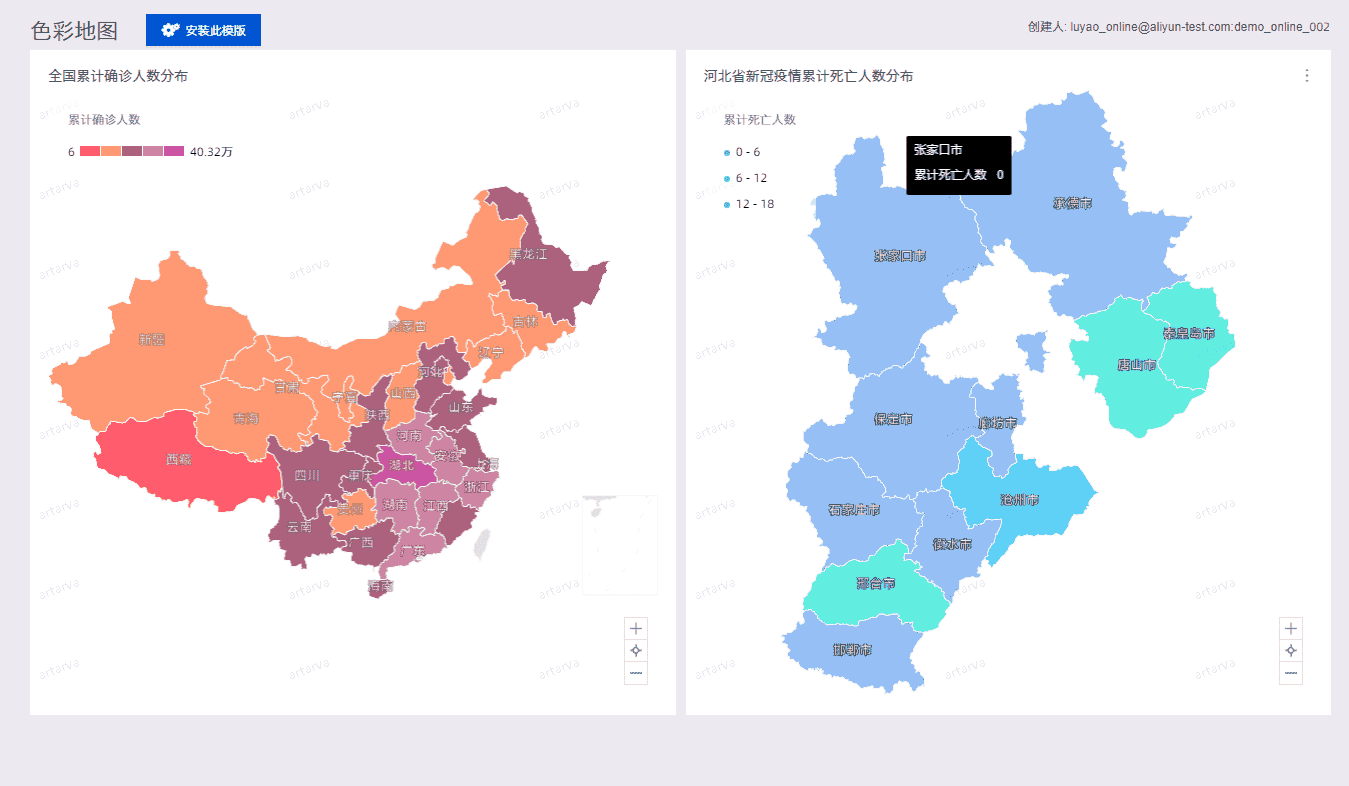
Task: Toggle the 6 - 12 legend range
Action: point(745,178)
